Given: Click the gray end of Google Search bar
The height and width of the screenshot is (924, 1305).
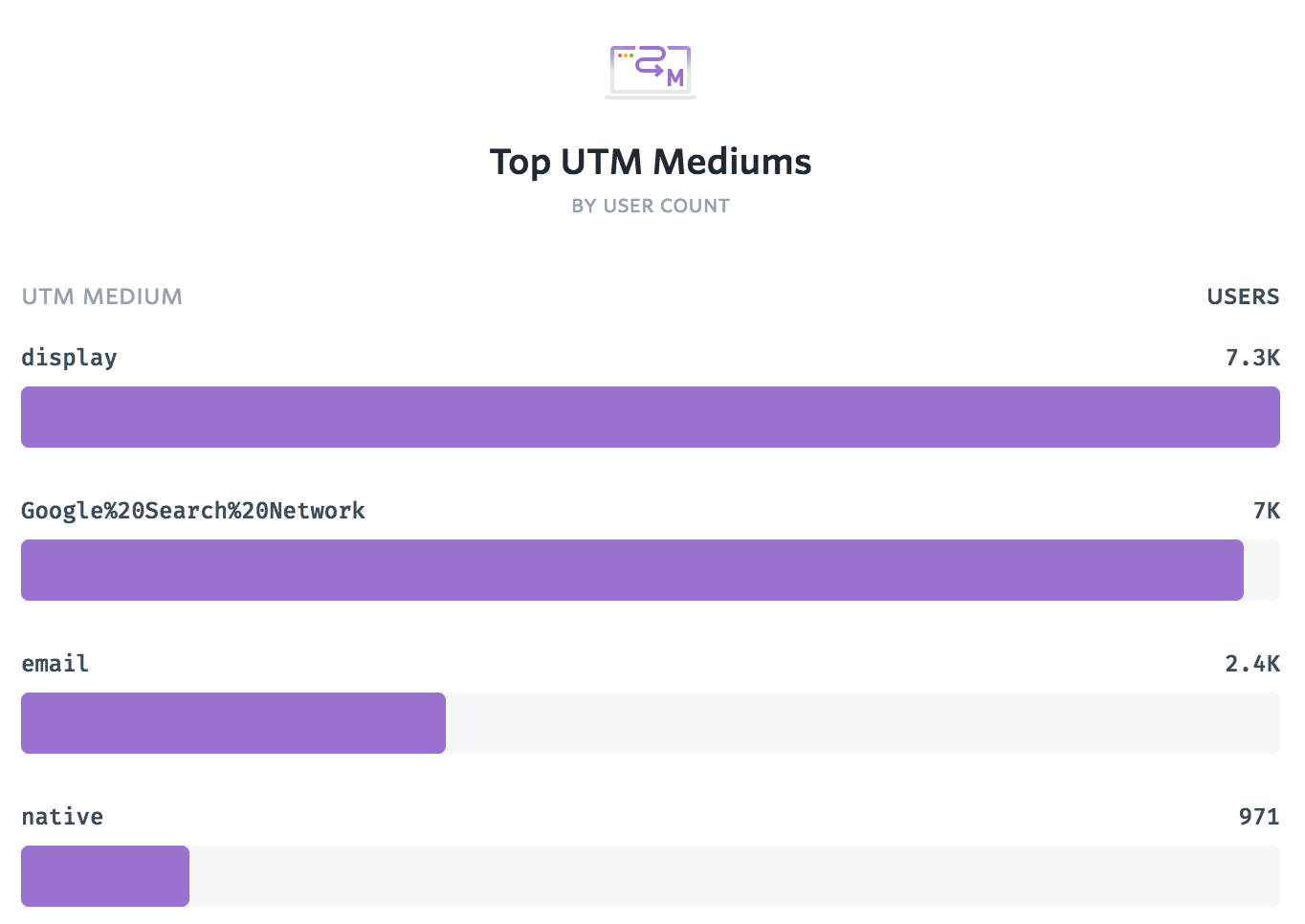Looking at the screenshot, I should point(1262,570).
